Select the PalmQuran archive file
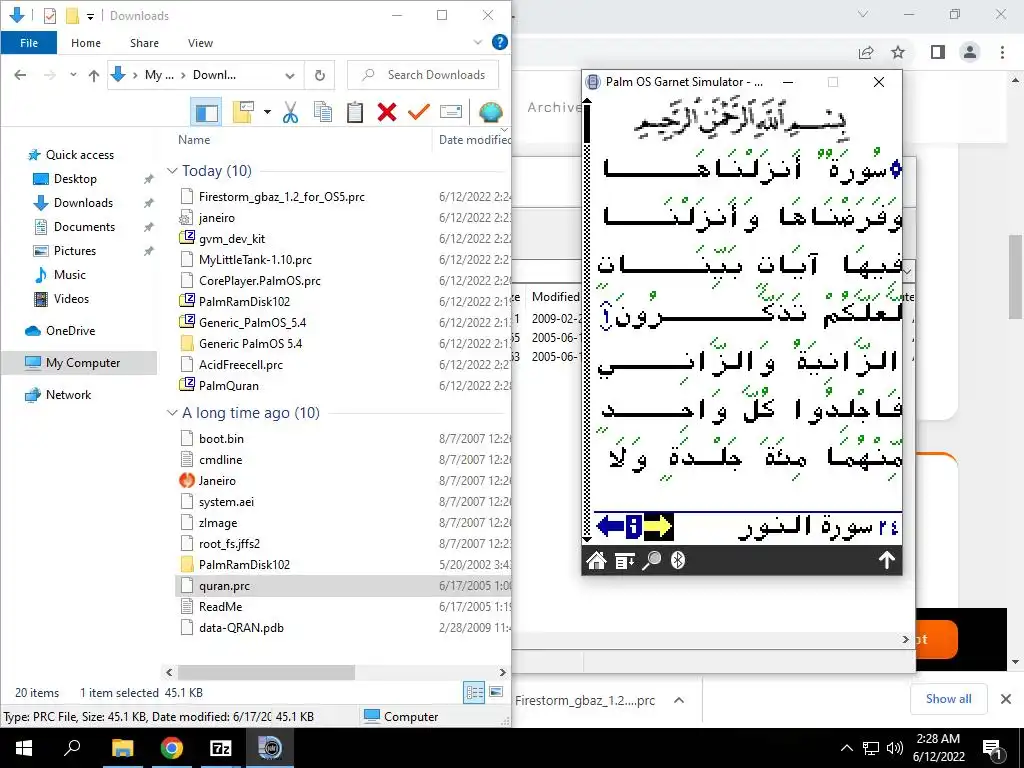 click(x=229, y=386)
